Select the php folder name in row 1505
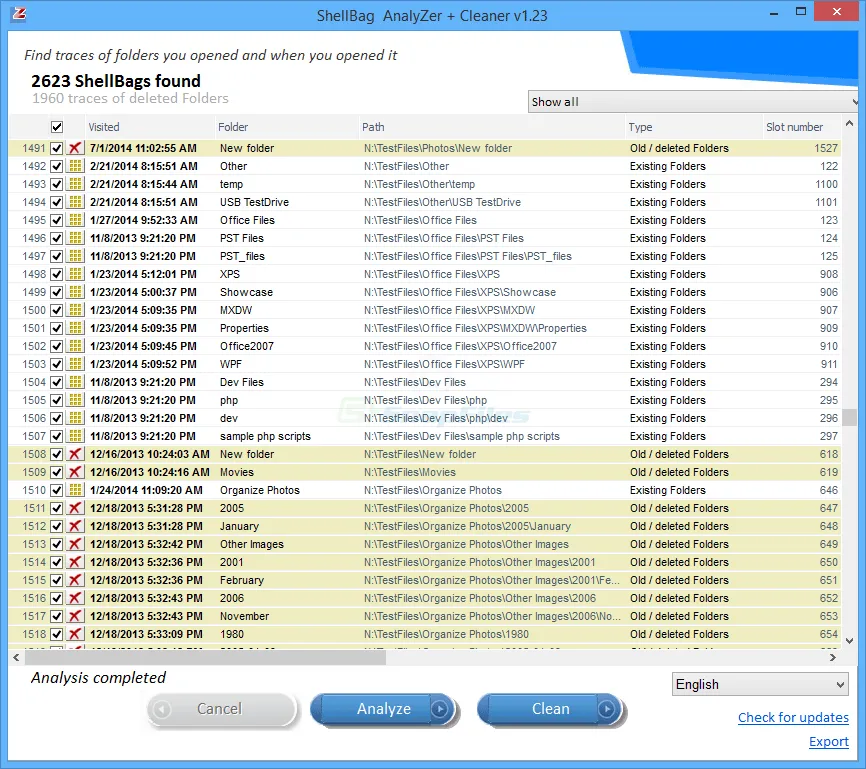Screen dimensions: 866x769 point(229,401)
